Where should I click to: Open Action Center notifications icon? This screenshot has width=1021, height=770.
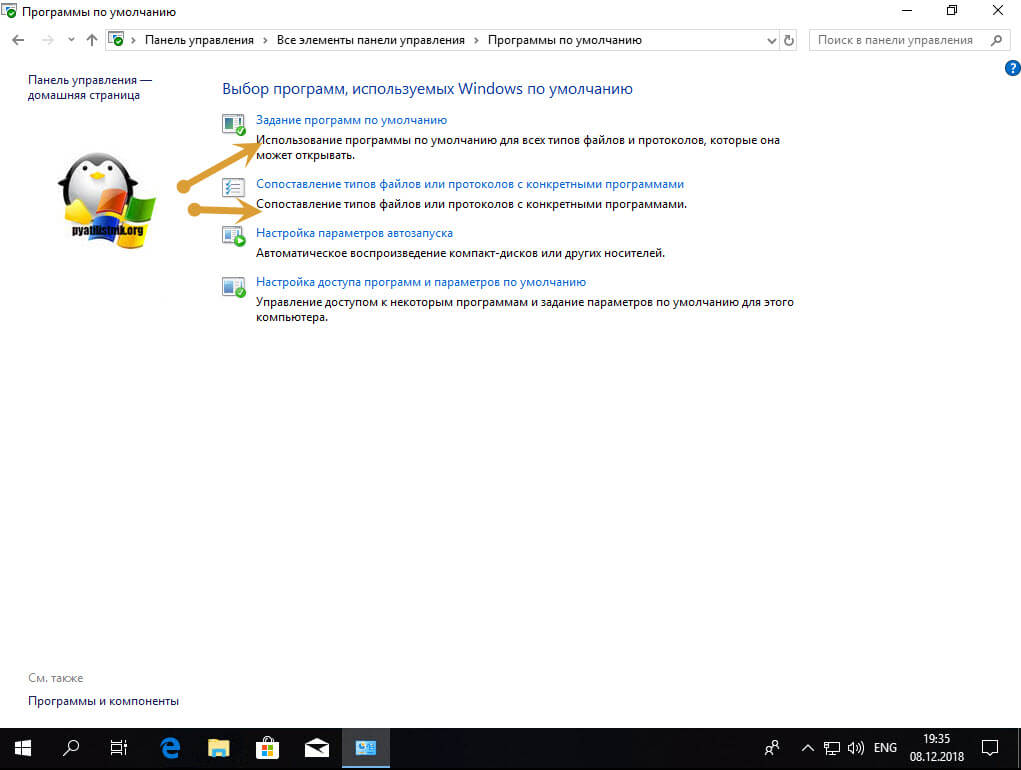click(990, 749)
